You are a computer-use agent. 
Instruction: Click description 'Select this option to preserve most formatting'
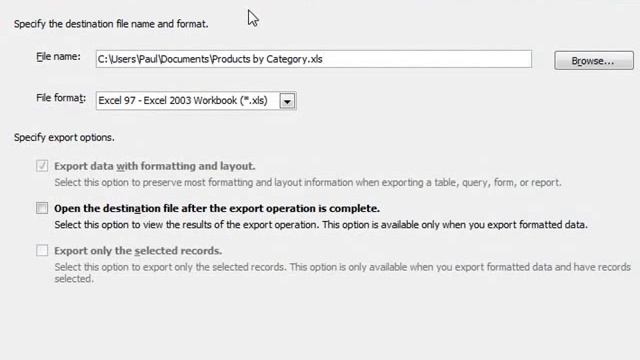(308, 182)
